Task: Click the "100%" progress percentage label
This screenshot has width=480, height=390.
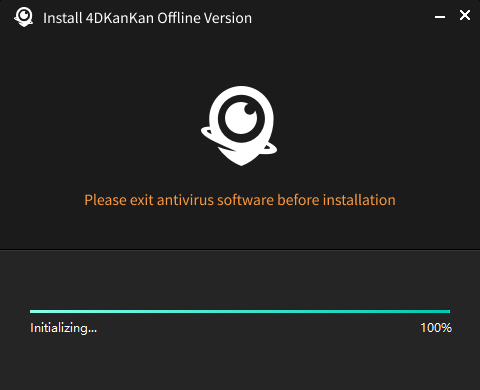Action: pos(436,328)
